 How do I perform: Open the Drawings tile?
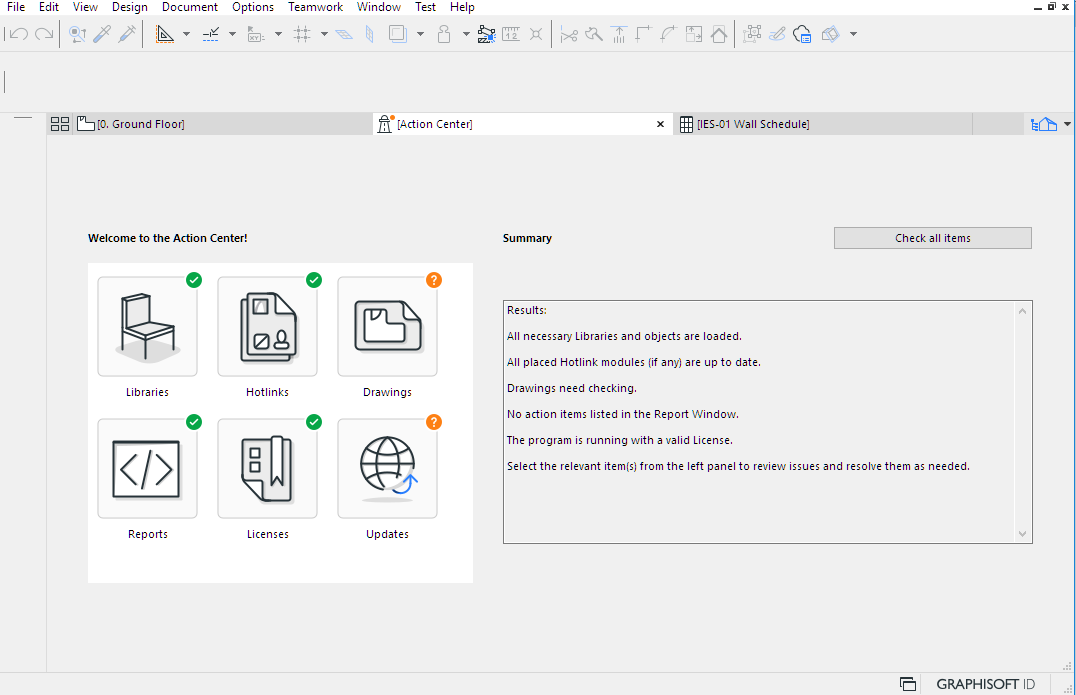coord(388,327)
